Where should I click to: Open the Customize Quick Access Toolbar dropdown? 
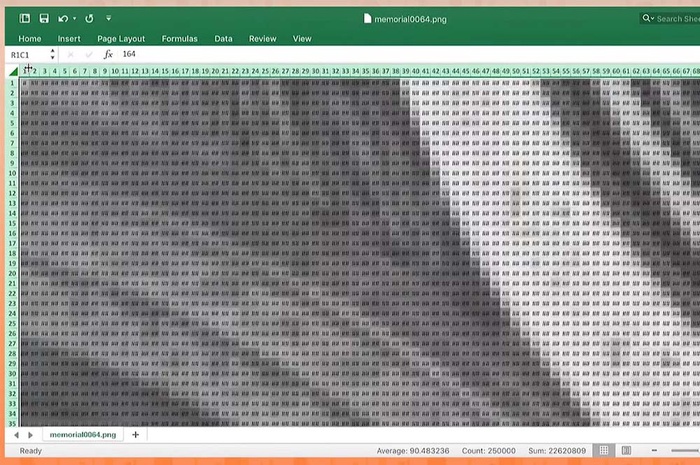[x=108, y=19]
